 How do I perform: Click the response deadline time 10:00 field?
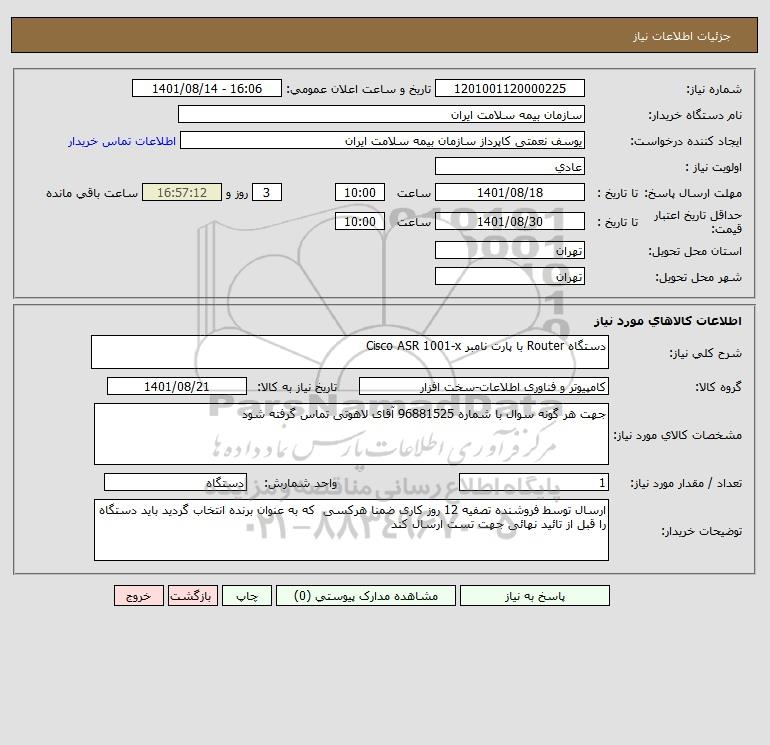(359, 193)
